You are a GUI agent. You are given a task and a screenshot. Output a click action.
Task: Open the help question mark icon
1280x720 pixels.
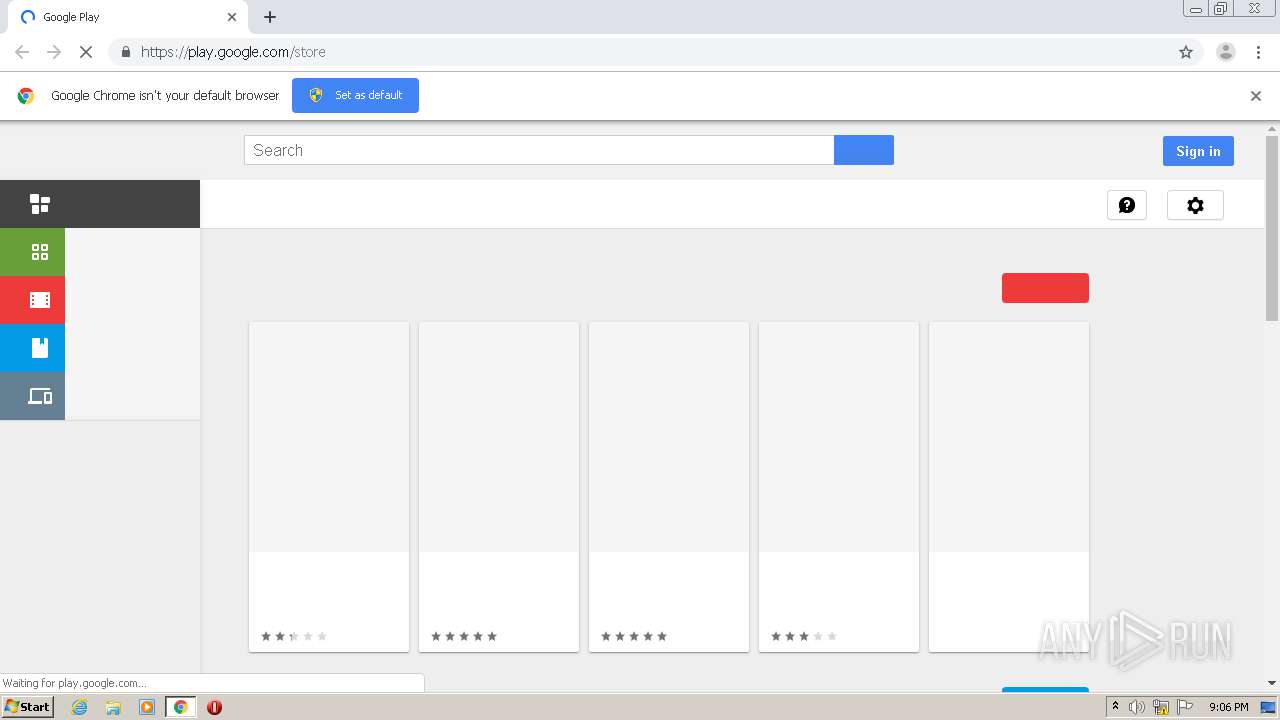[x=1127, y=205]
